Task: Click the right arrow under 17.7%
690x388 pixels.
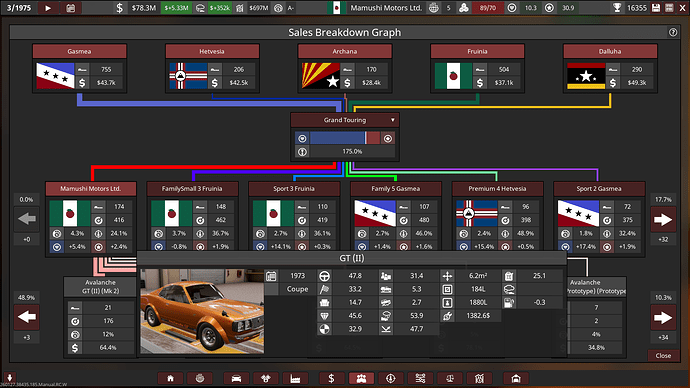Action: (663, 219)
